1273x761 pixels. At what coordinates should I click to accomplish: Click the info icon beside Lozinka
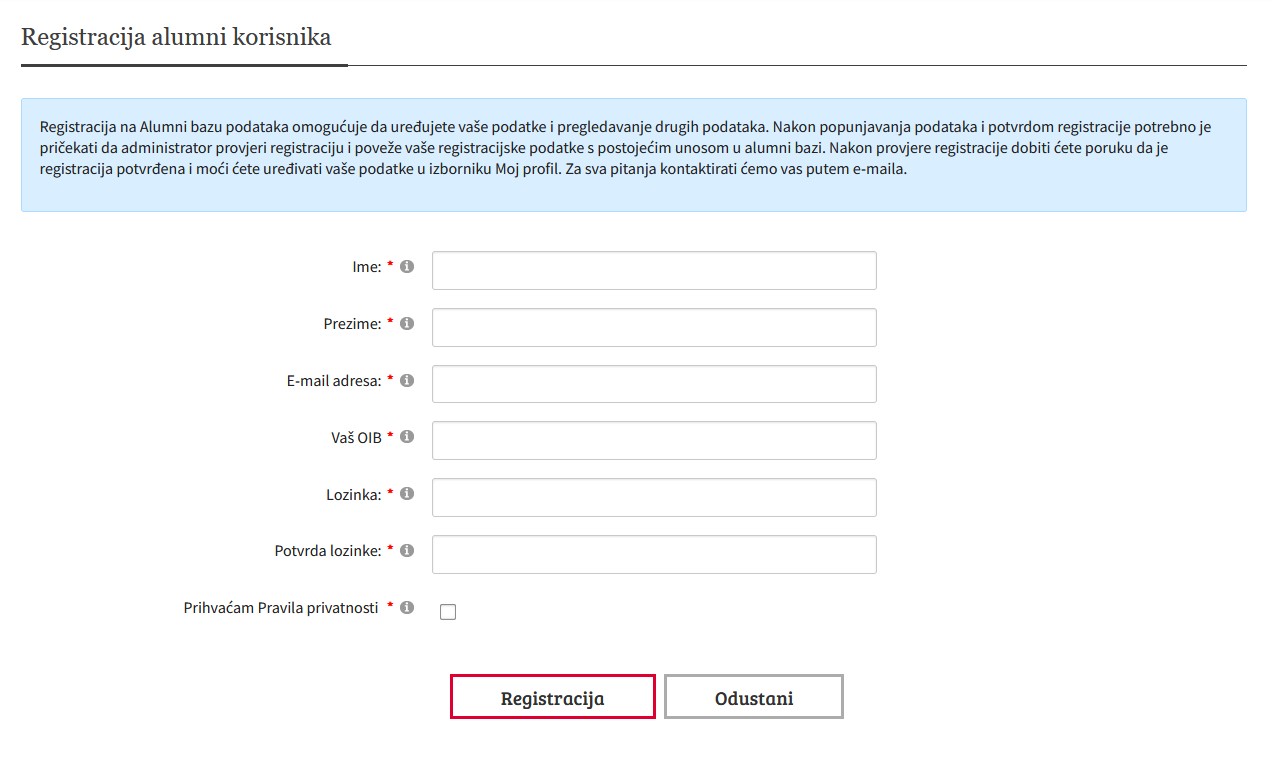(x=407, y=494)
